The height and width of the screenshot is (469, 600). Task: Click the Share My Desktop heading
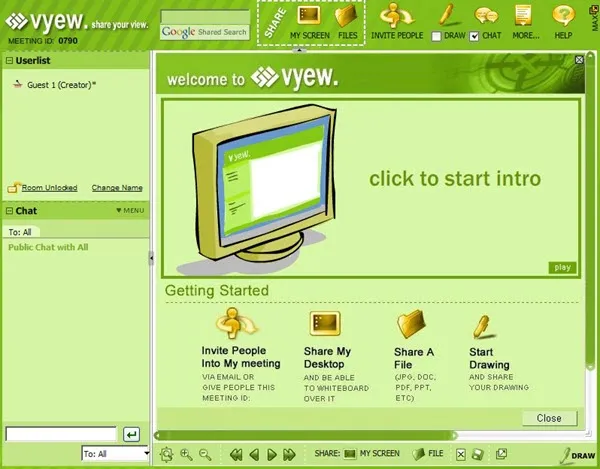[327, 358]
